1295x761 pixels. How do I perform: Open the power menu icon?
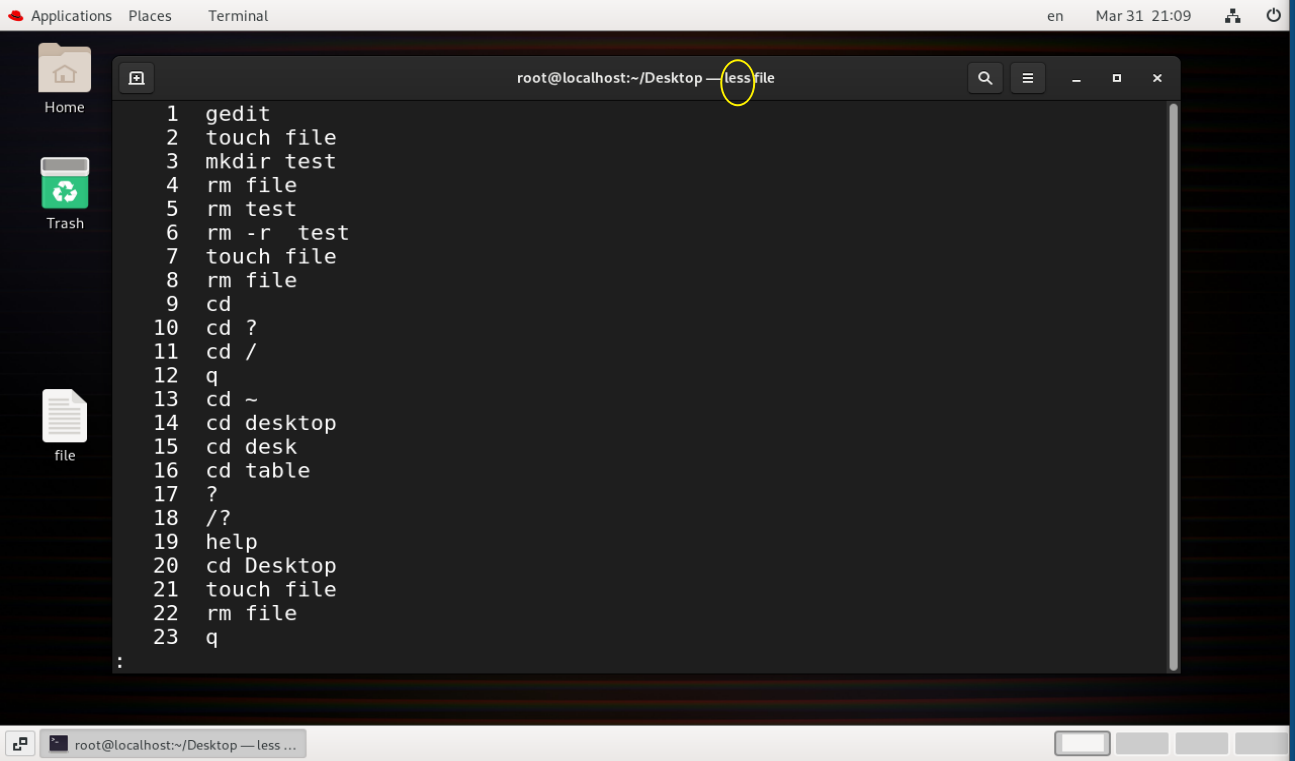pos(1273,16)
